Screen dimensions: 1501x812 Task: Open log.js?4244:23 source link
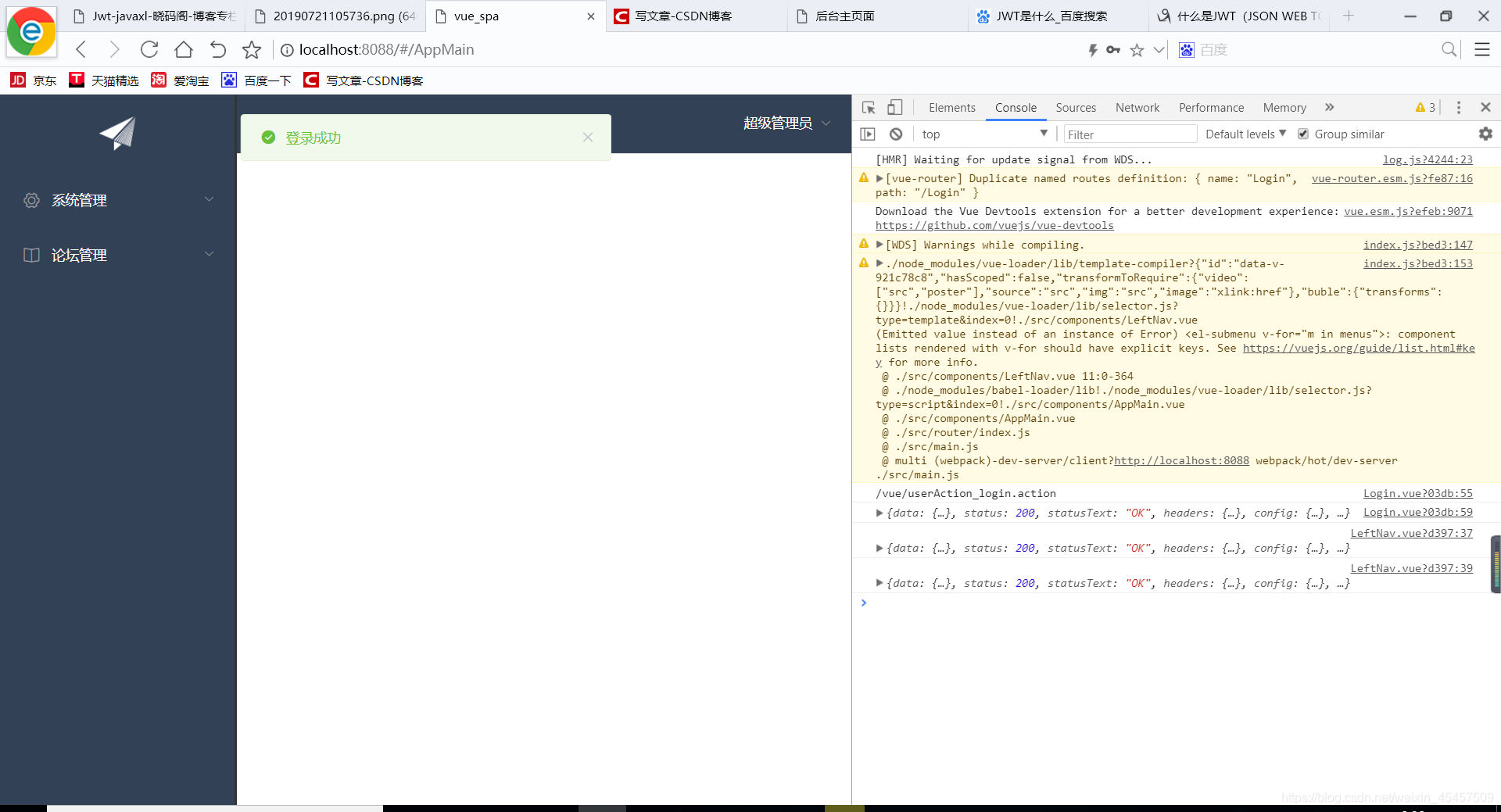(1428, 160)
